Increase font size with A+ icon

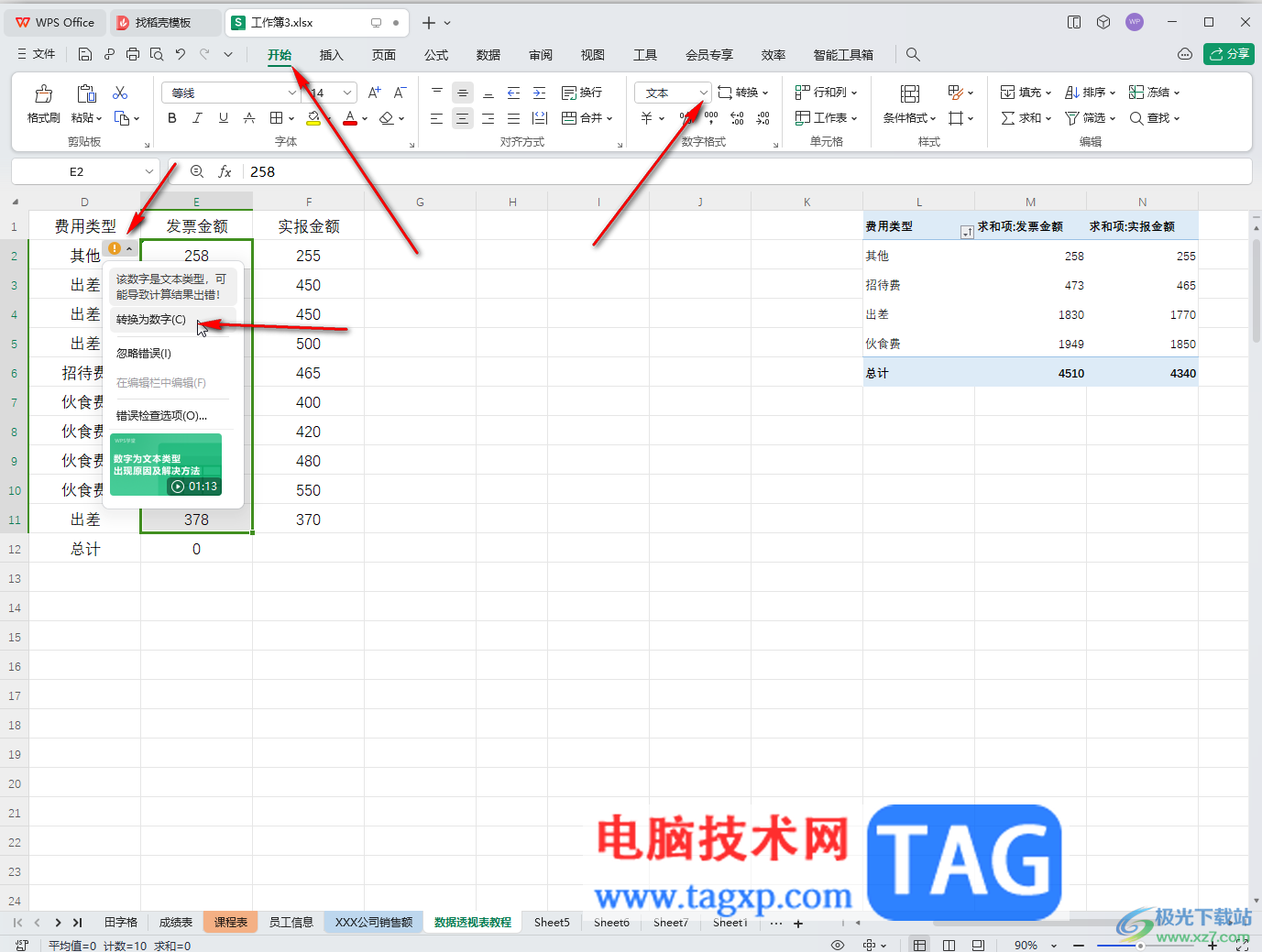point(374,93)
